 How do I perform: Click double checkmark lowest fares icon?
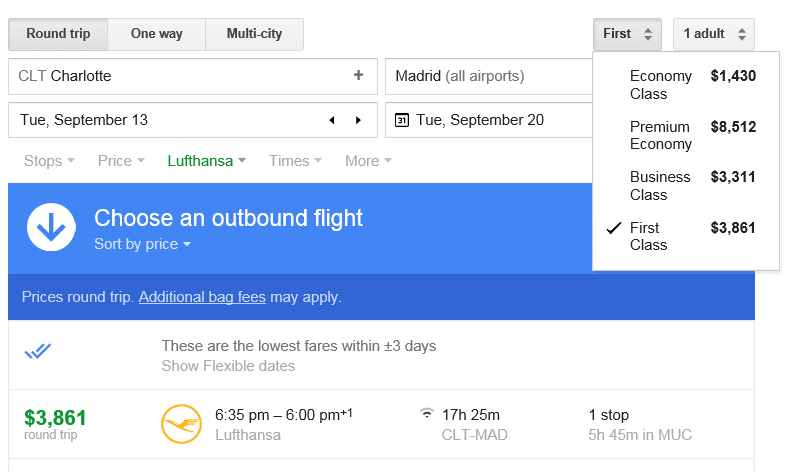tap(38, 351)
